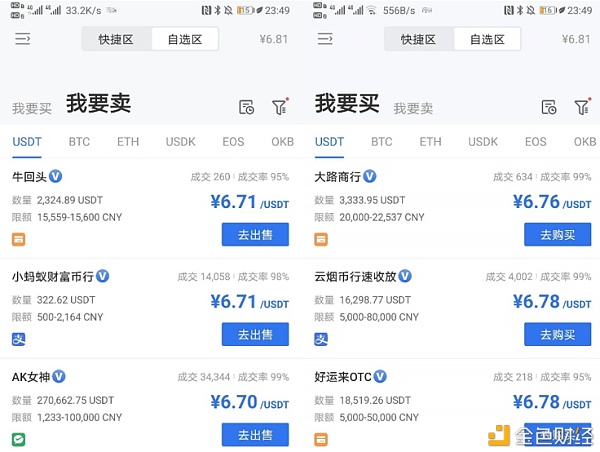The image size is (600, 452).
Task: Select ETH tab in right screen
Action: tap(430, 142)
